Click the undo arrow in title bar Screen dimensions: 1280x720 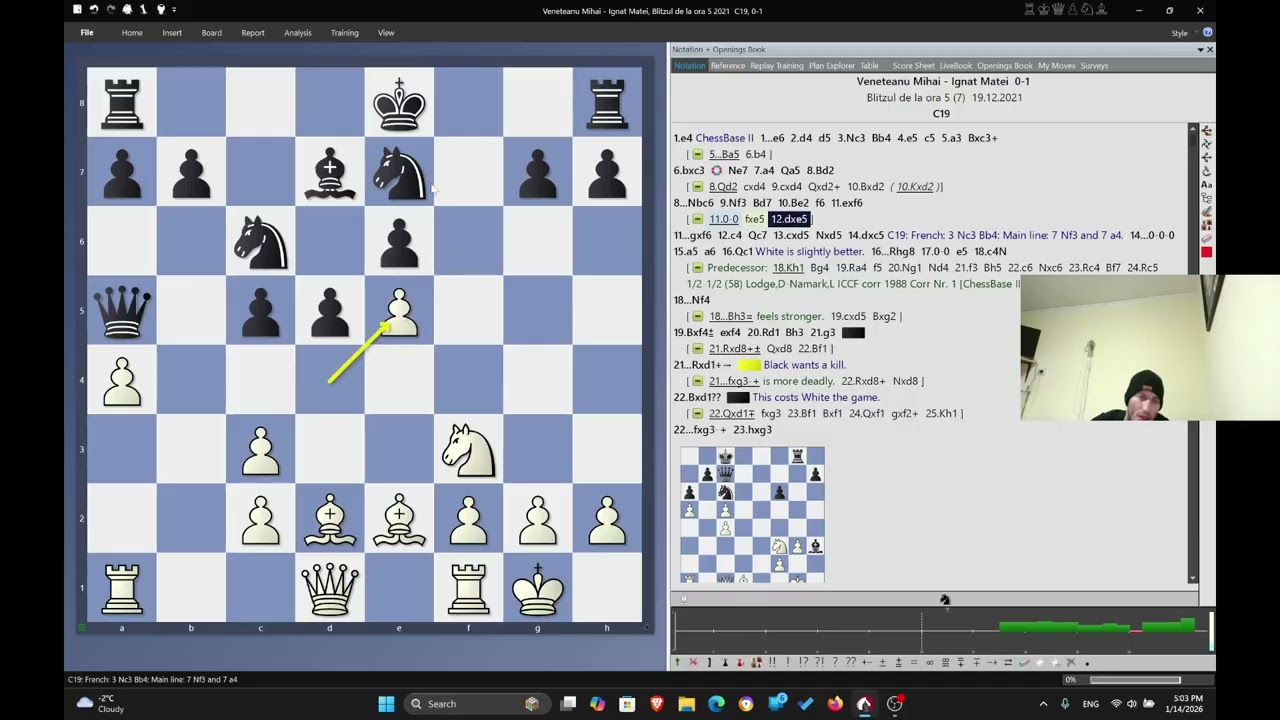(94, 9)
